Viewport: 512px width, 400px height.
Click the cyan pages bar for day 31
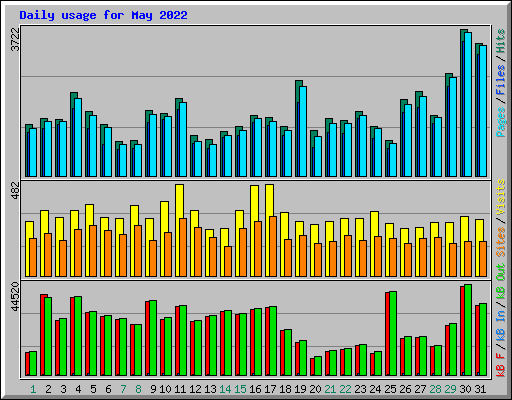tap(483, 111)
